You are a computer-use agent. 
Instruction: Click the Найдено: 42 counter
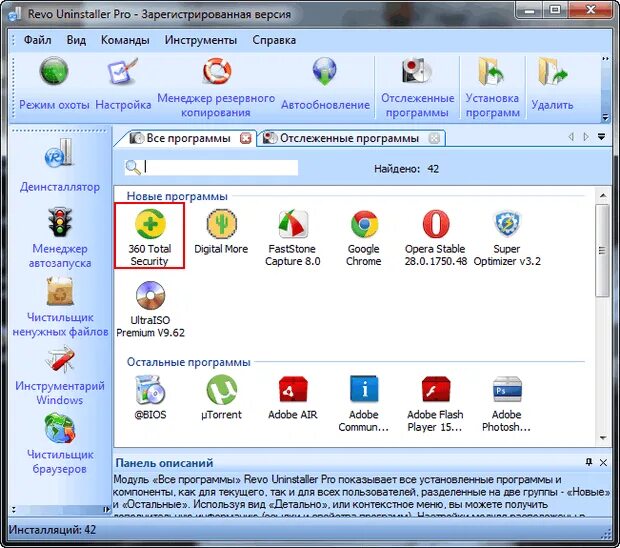coord(406,169)
